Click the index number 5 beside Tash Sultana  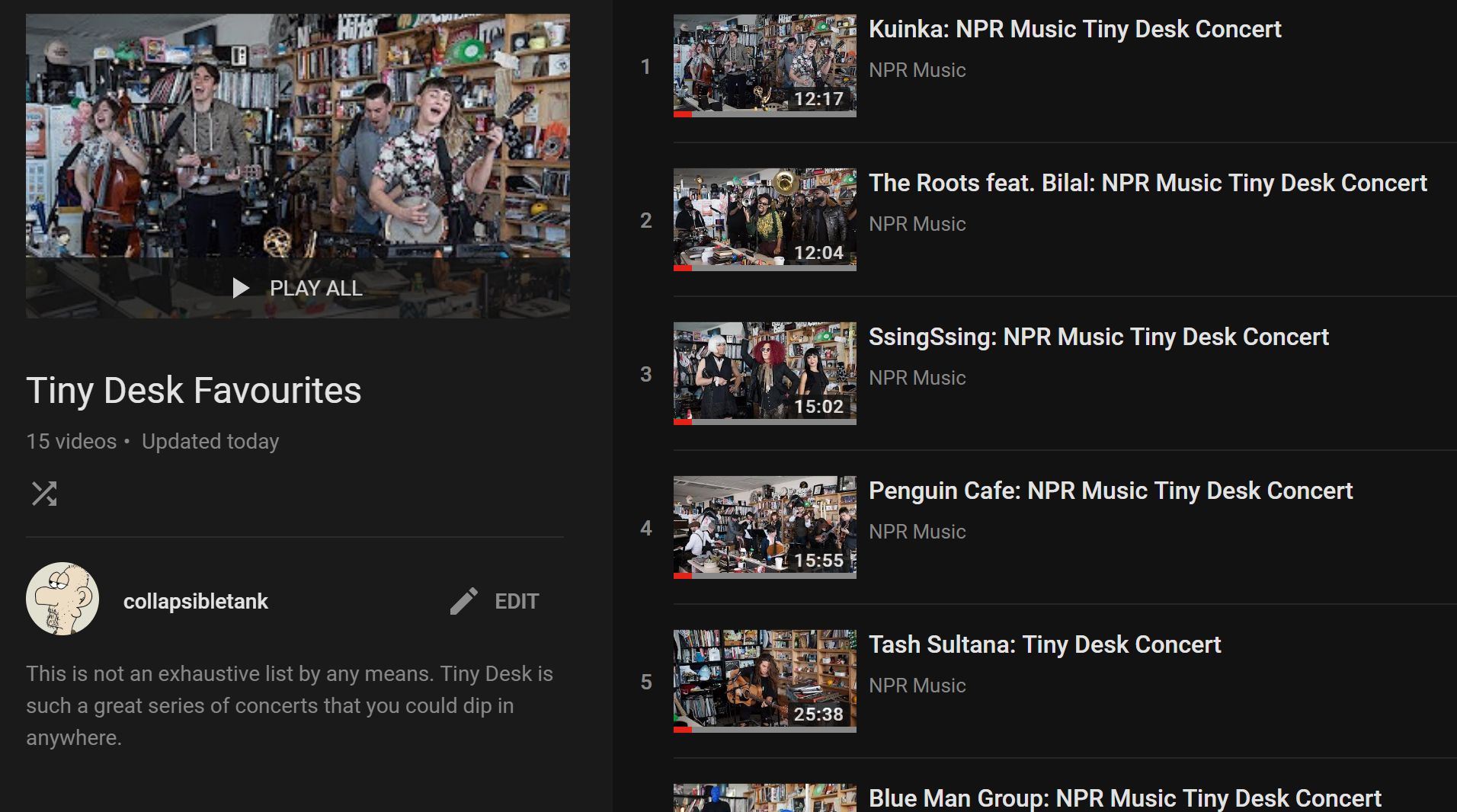coord(645,683)
